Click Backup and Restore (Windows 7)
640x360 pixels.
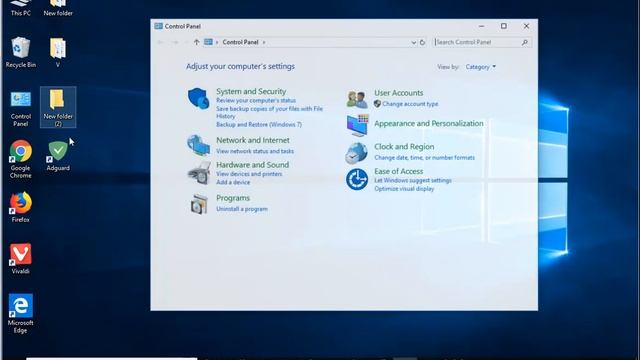[259, 124]
